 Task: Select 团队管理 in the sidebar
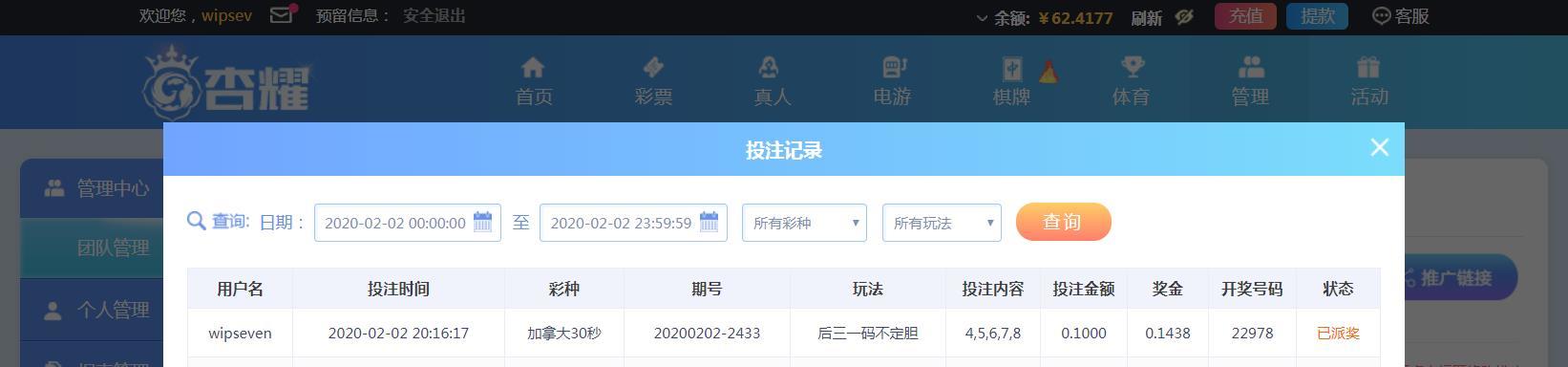coord(92,248)
